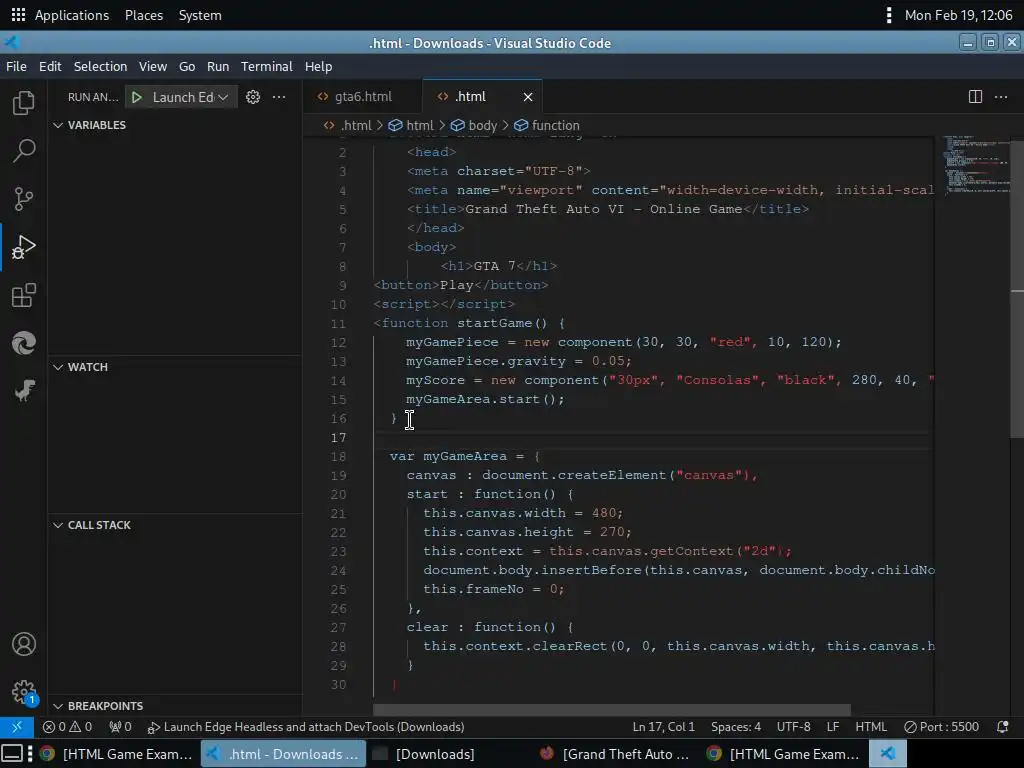Click the body breadcrumb element
Viewport: 1024px width, 768px height.
click(474, 125)
